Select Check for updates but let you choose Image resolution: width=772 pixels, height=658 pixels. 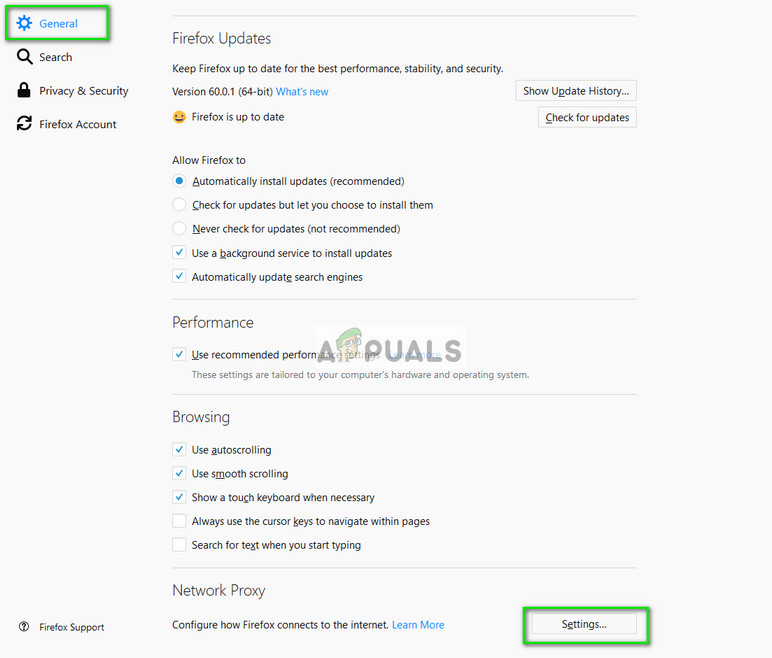[179, 205]
